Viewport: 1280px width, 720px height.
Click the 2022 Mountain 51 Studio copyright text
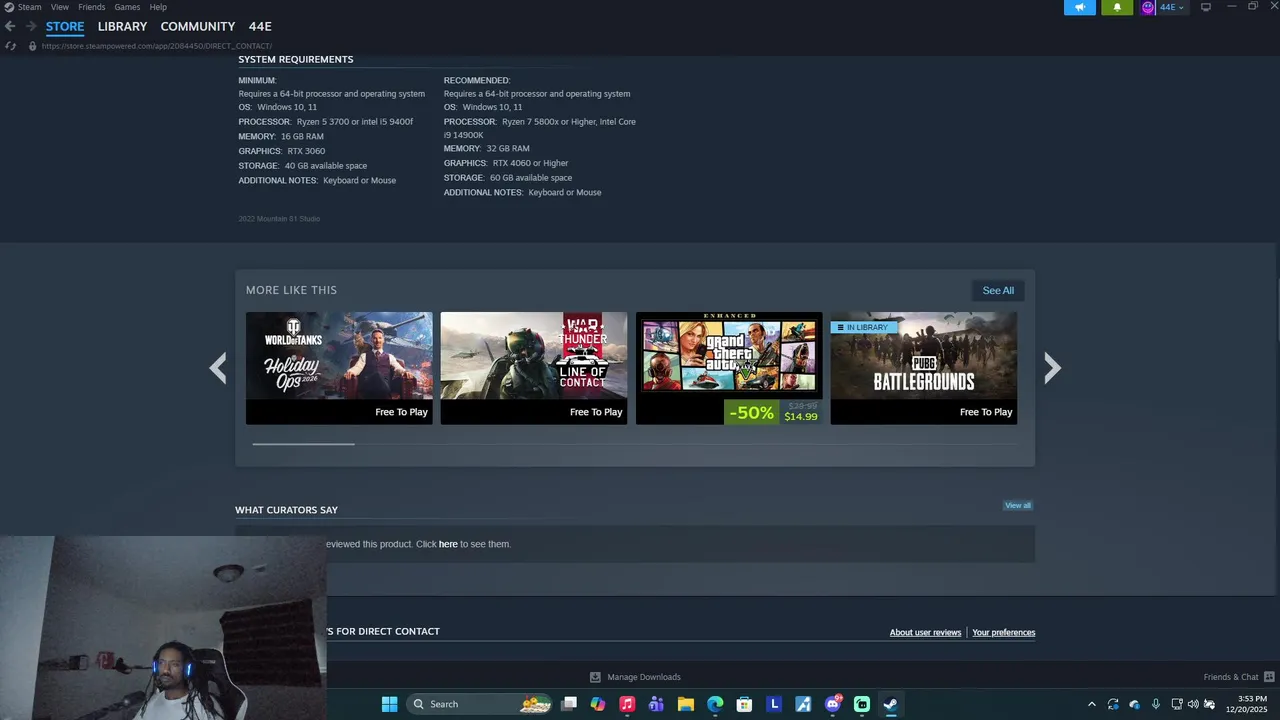point(279,219)
